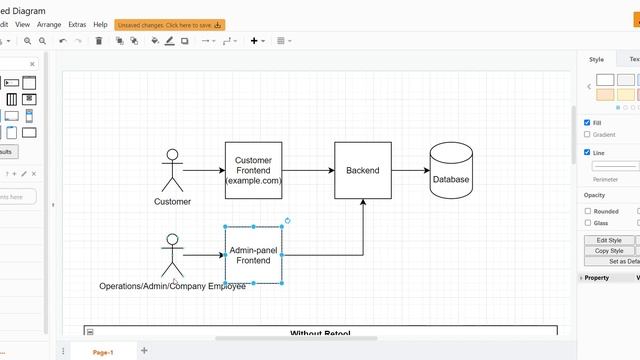Image resolution: width=640 pixels, height=360 pixels.
Task: Select the Customer actor figure
Action: (x=172, y=170)
